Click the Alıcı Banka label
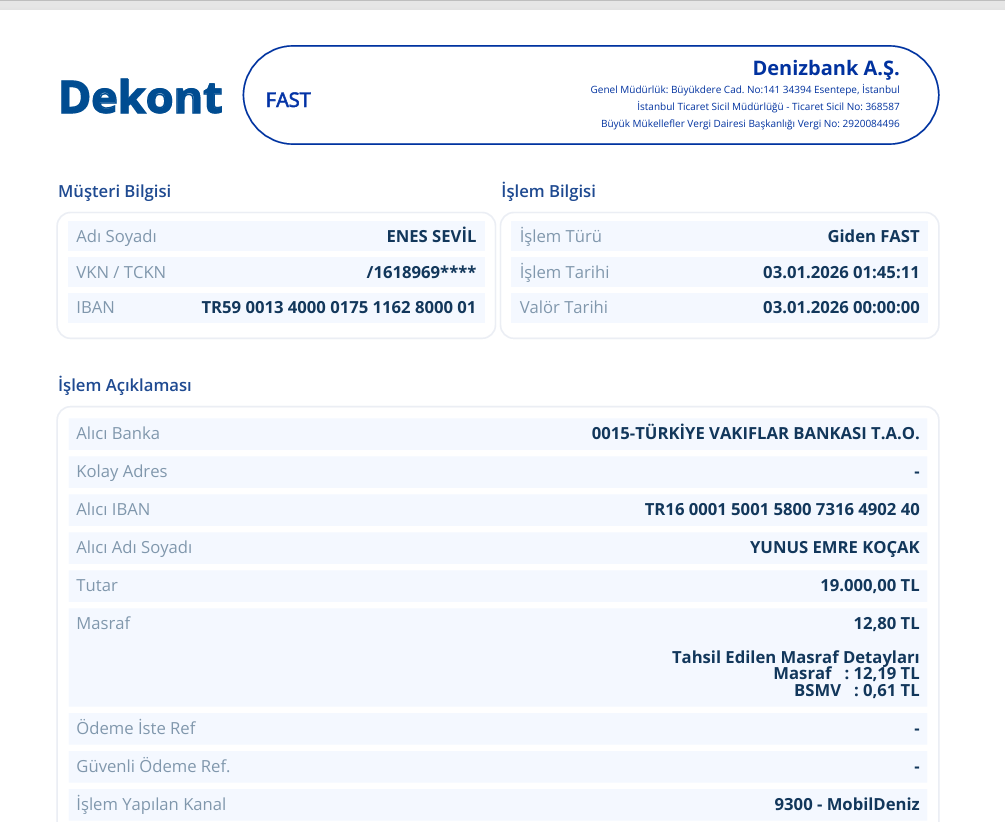 pyautogui.click(x=118, y=433)
